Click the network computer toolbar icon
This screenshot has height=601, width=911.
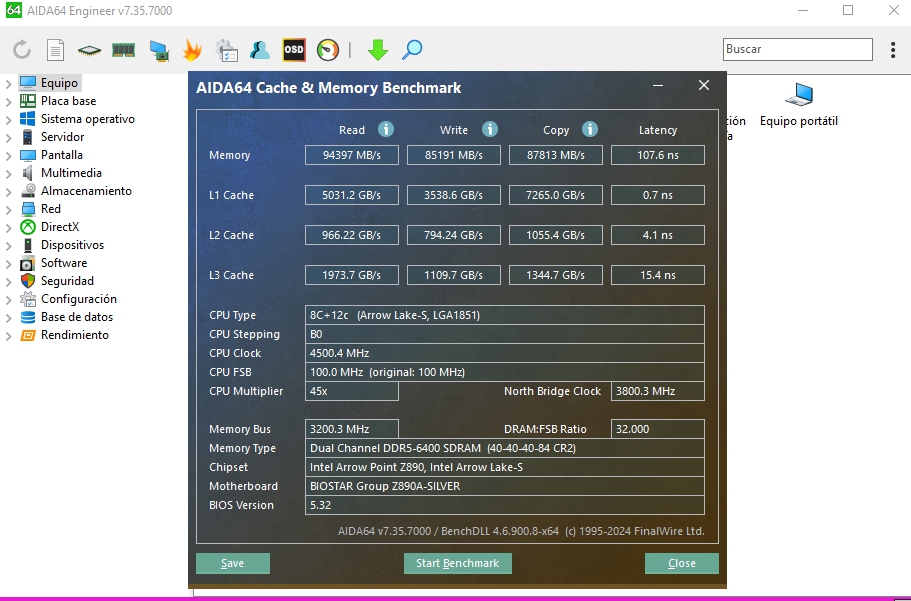pos(159,51)
